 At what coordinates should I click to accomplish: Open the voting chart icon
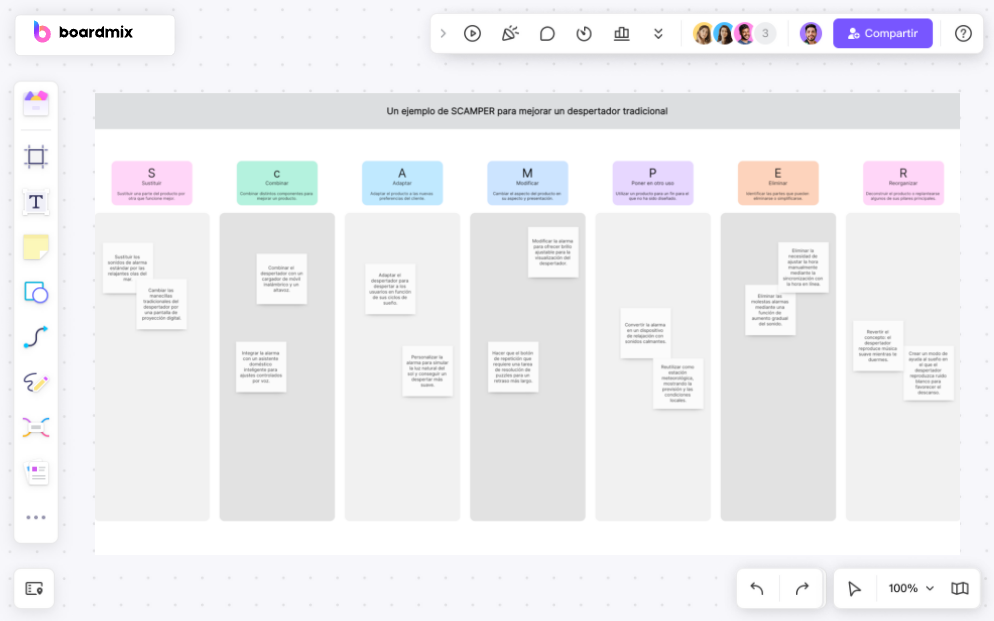(x=622, y=34)
